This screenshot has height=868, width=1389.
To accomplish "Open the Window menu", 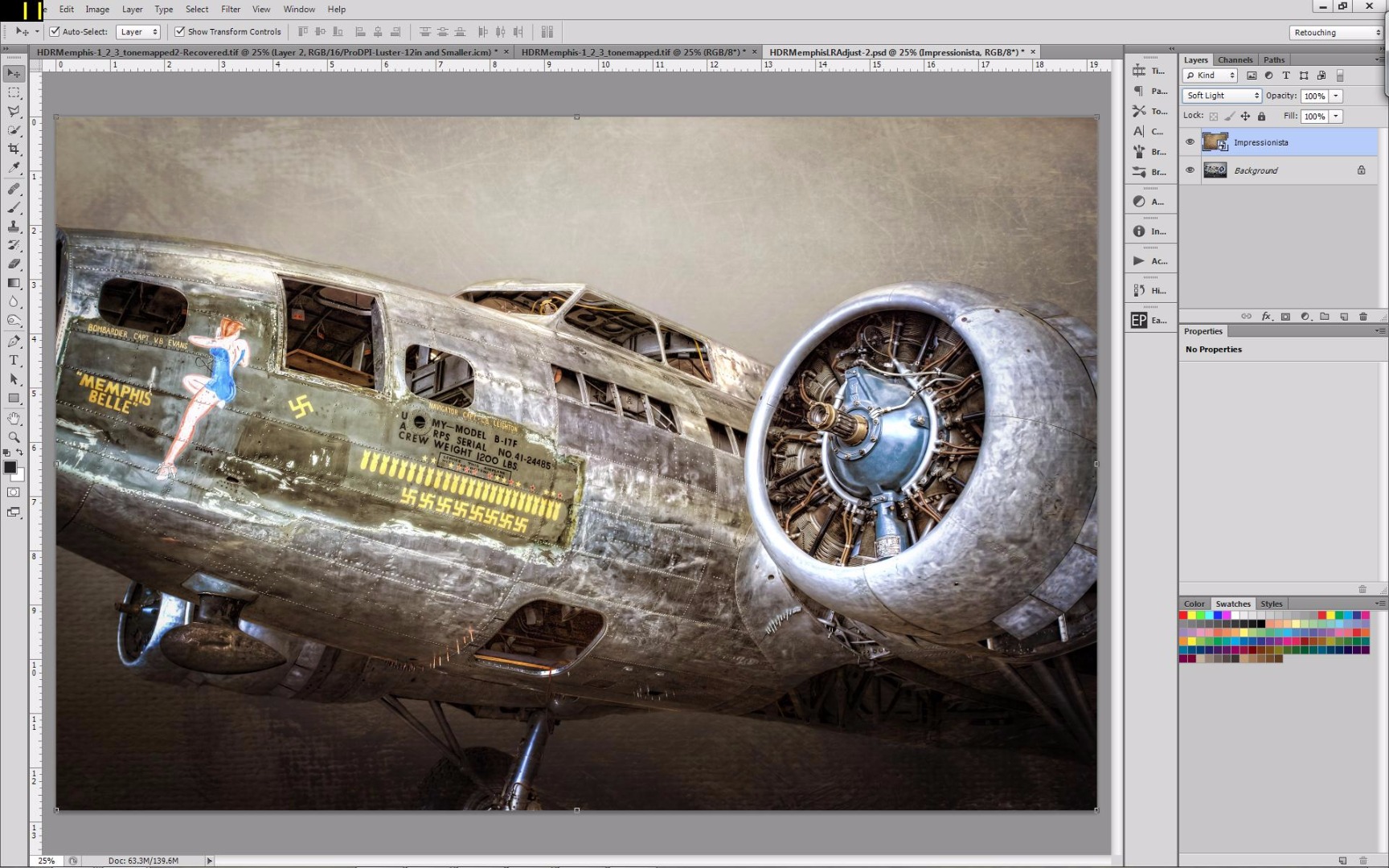I will (x=299, y=9).
